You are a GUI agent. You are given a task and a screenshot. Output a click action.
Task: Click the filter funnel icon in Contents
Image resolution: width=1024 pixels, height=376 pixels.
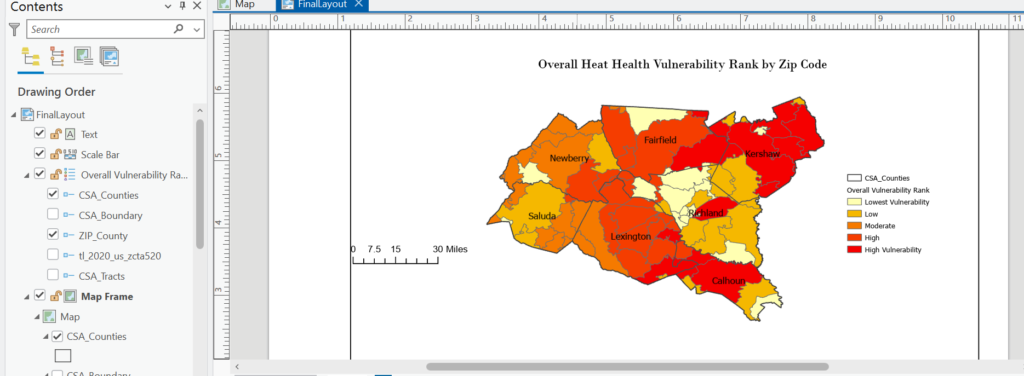(x=14, y=29)
